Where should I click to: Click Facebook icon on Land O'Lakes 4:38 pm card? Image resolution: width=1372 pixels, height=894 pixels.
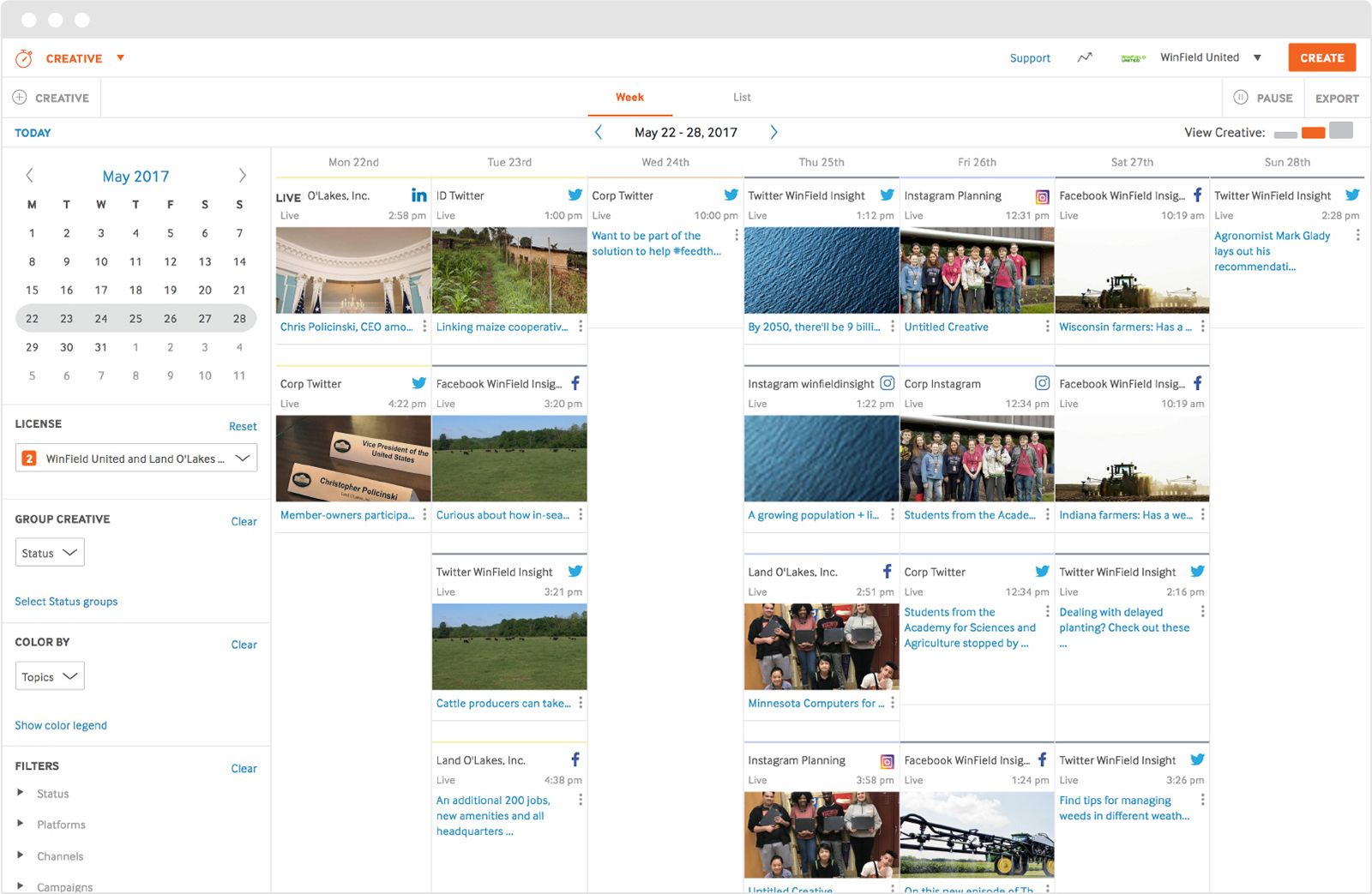click(575, 759)
